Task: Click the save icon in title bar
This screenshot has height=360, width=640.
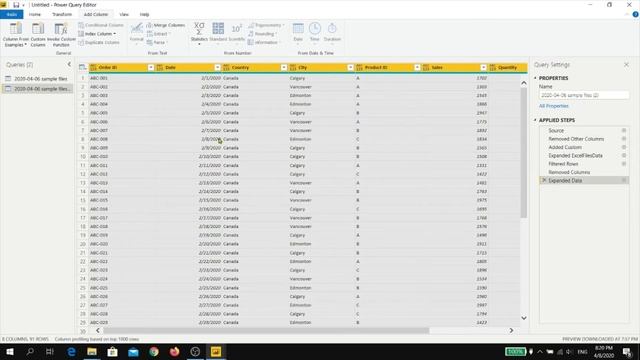Action: [x=16, y=5]
